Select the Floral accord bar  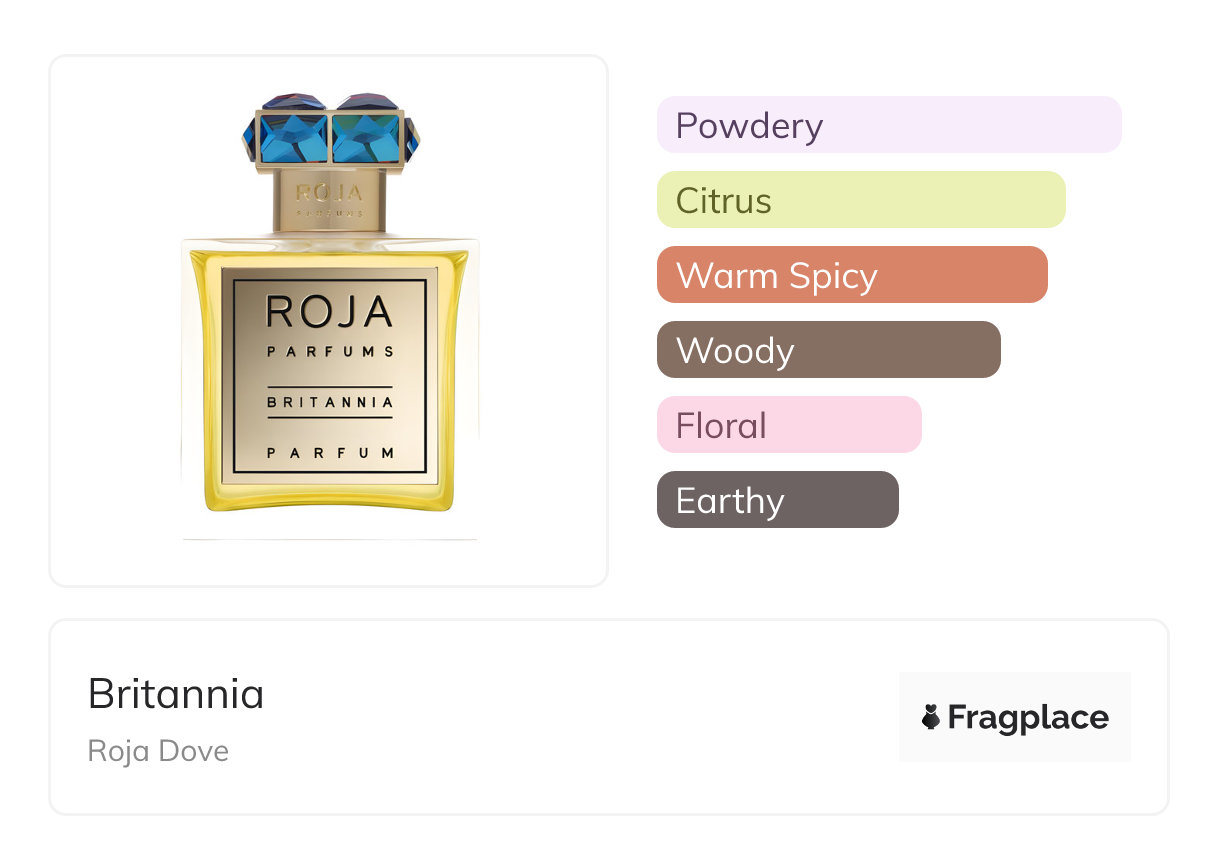[x=788, y=425]
